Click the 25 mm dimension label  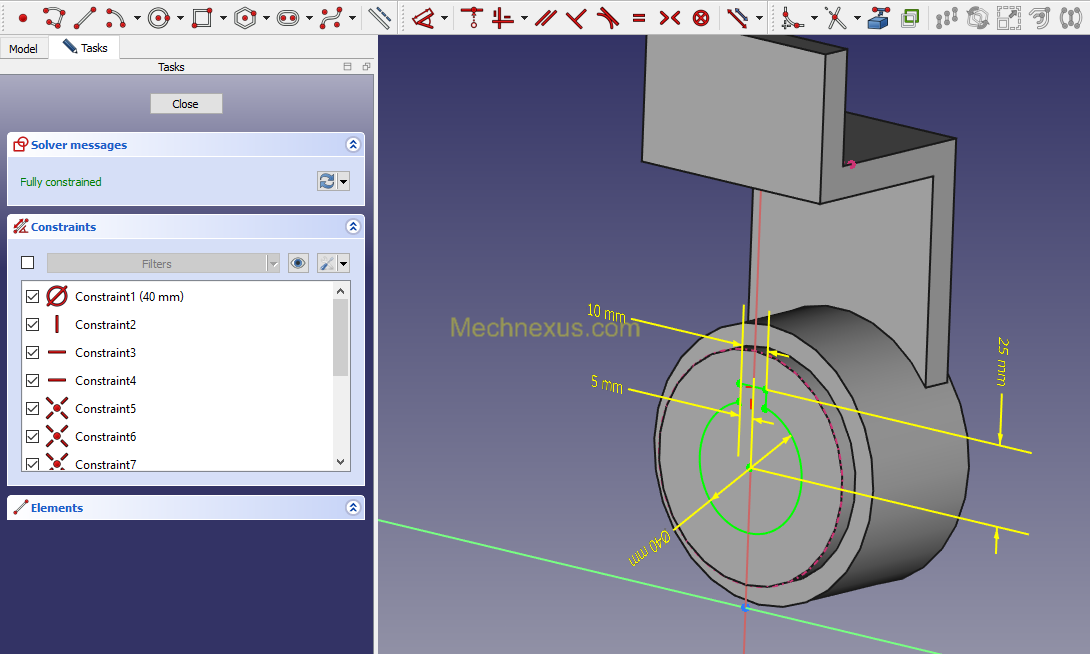(x=1002, y=361)
